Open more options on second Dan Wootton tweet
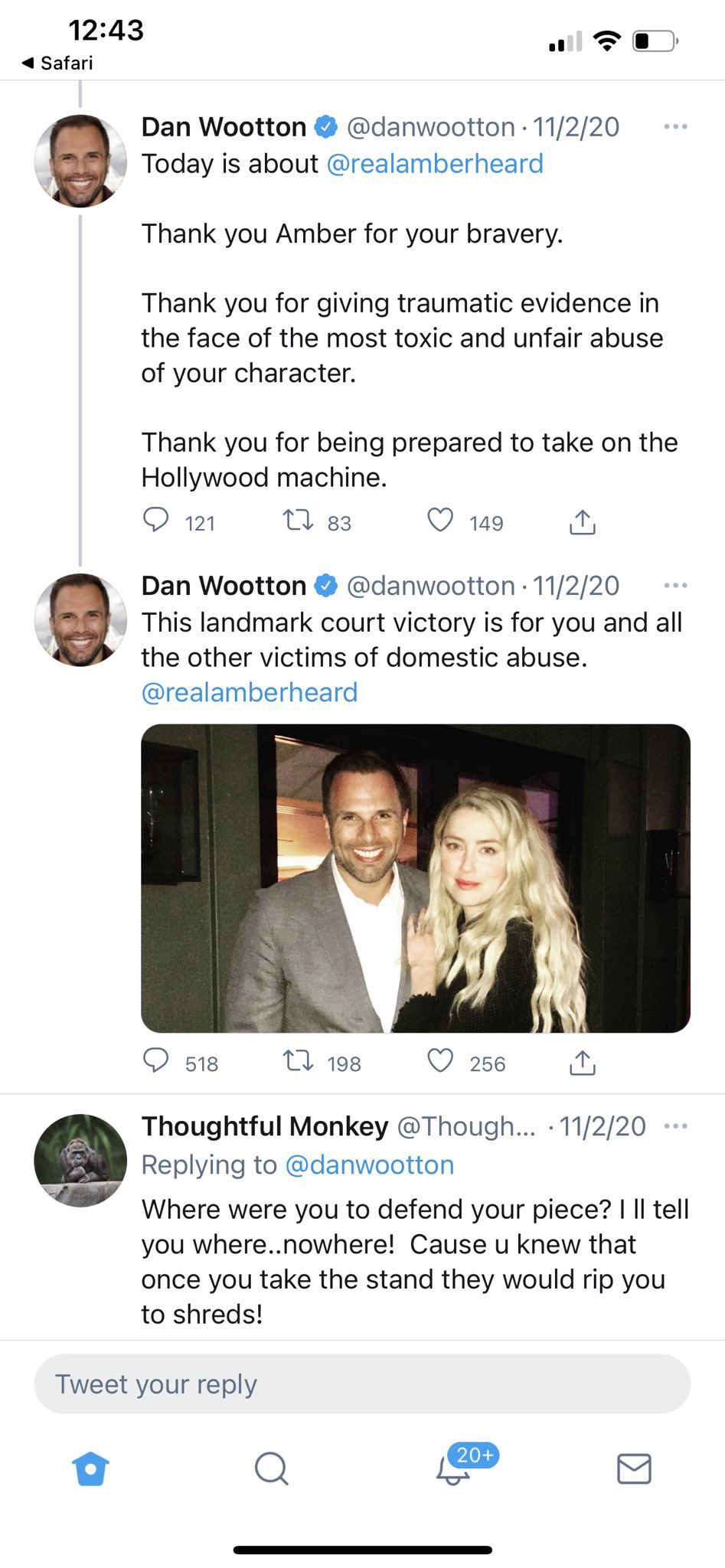Viewport: 725px width, 1568px height. (x=675, y=586)
